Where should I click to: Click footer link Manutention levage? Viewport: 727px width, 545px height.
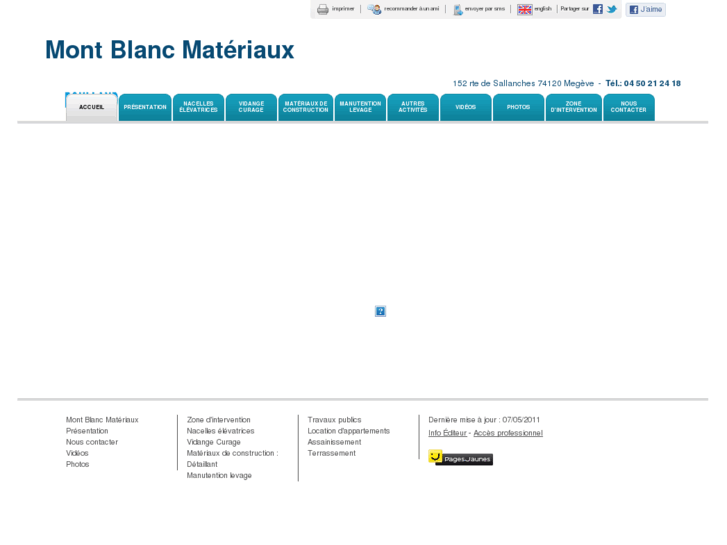[219, 475]
